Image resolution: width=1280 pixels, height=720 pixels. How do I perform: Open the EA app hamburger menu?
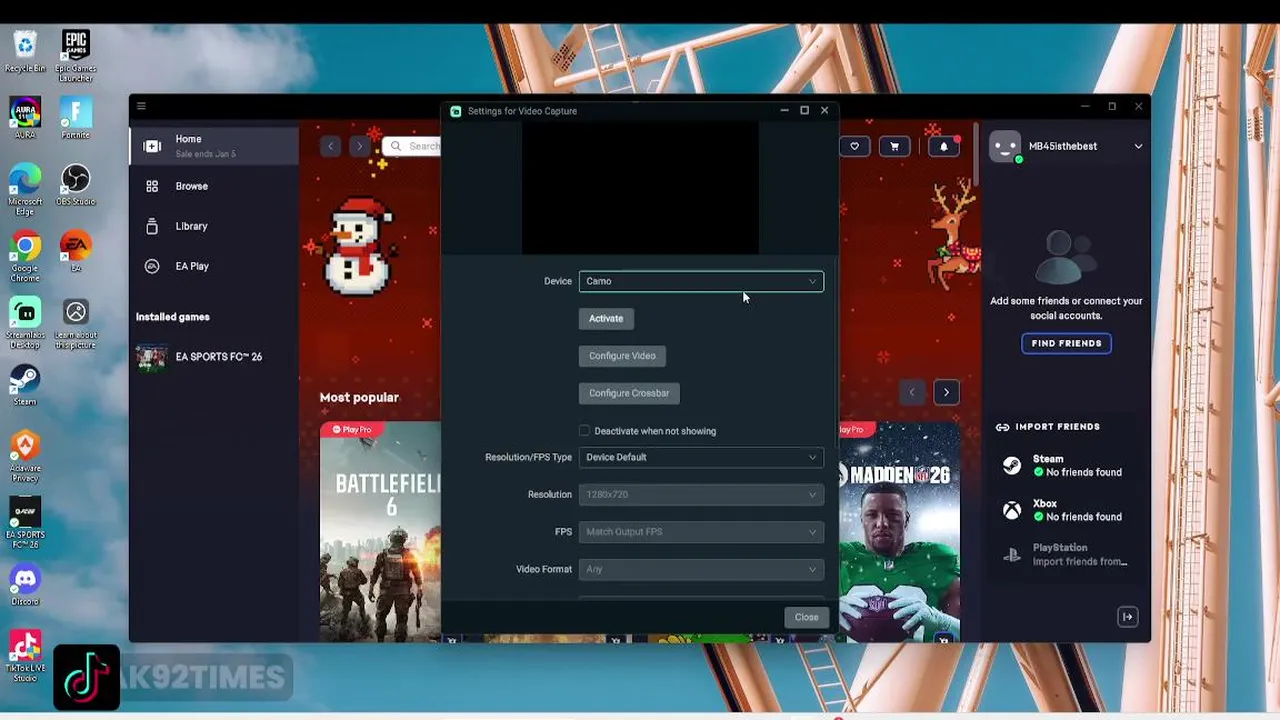click(141, 106)
